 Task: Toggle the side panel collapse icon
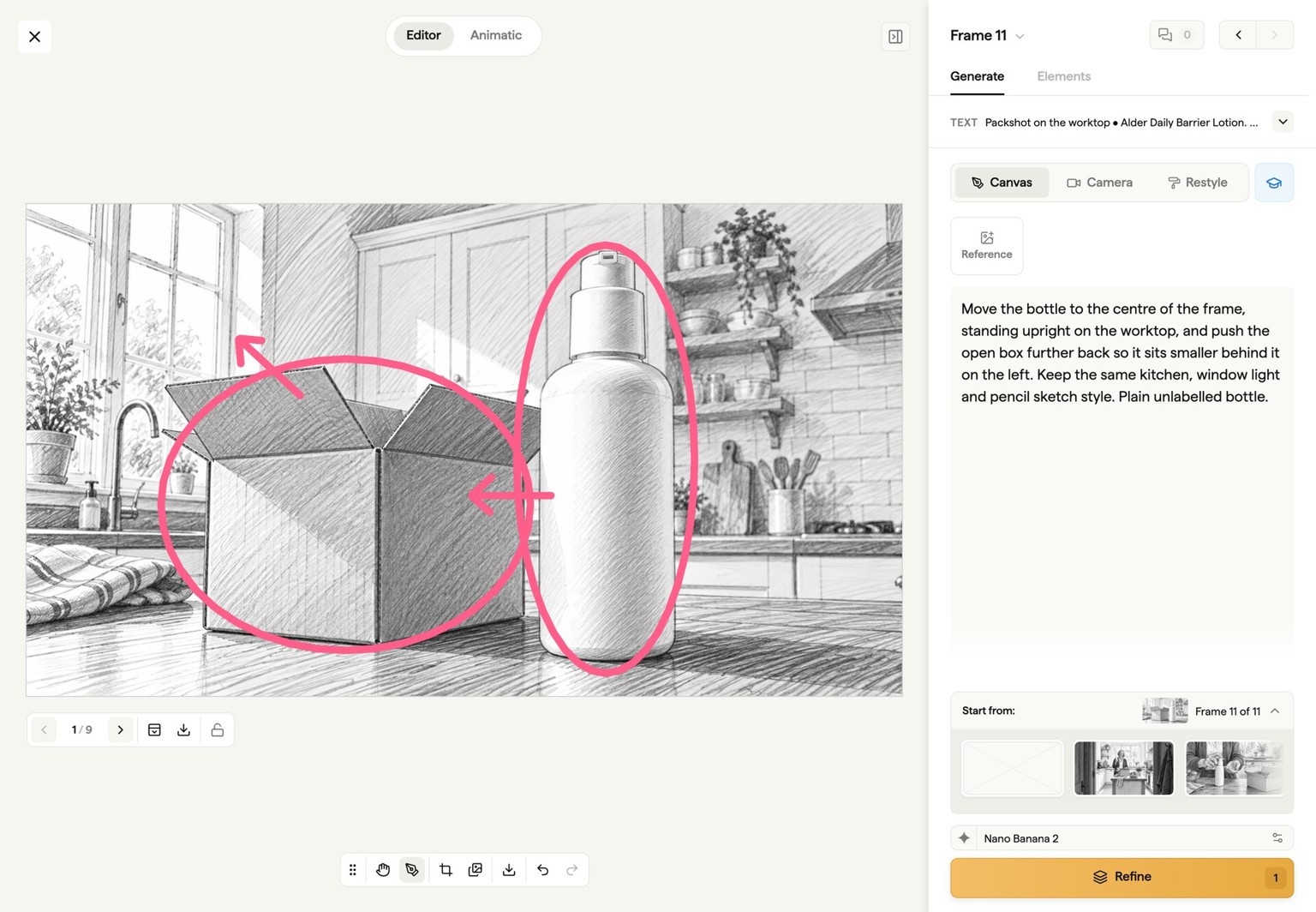tap(895, 36)
